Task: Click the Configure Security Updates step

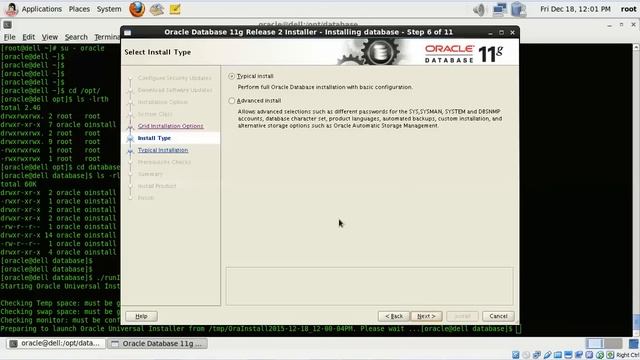Action: point(174,78)
